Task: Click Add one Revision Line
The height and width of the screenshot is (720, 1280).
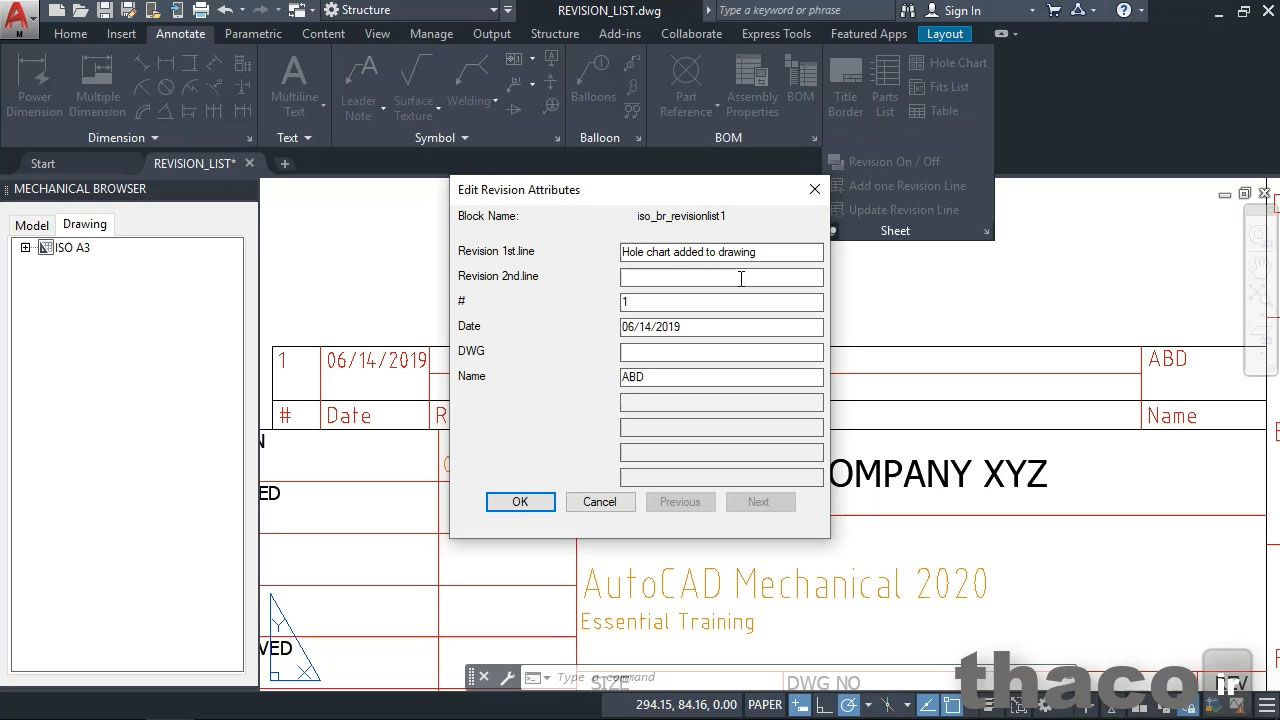Action: point(897,186)
